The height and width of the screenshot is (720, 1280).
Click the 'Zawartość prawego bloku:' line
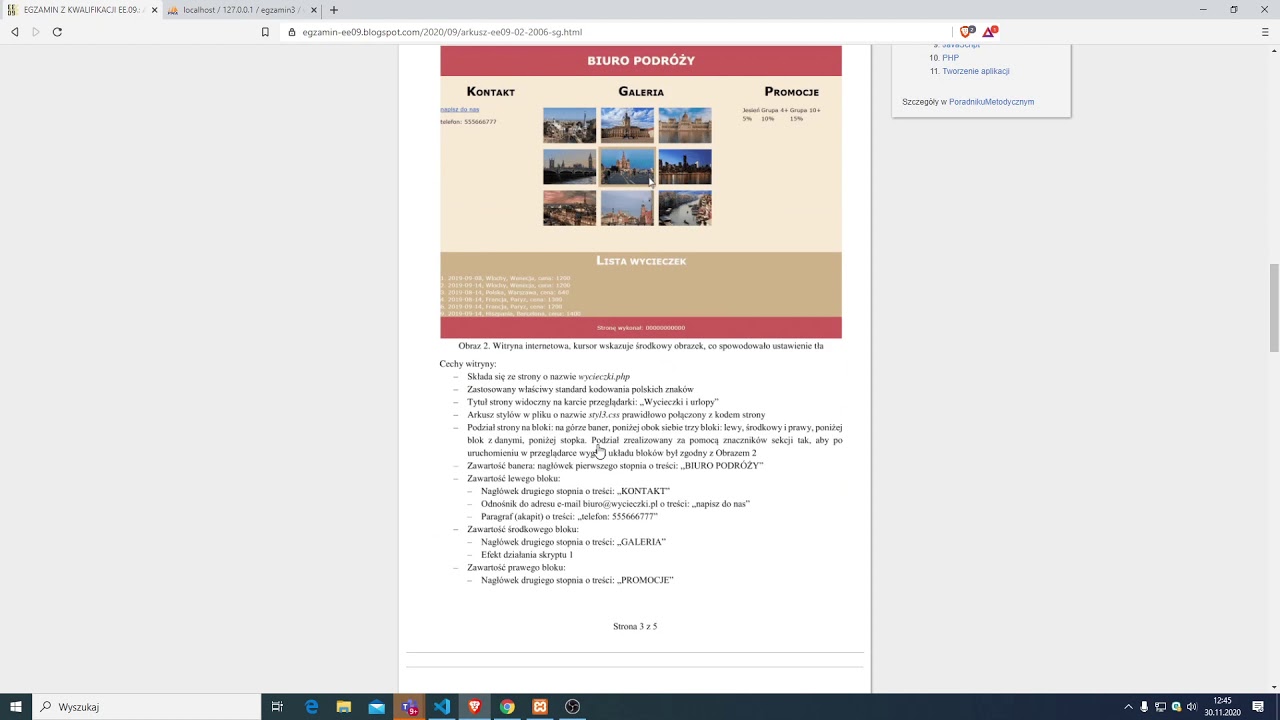tap(516, 567)
